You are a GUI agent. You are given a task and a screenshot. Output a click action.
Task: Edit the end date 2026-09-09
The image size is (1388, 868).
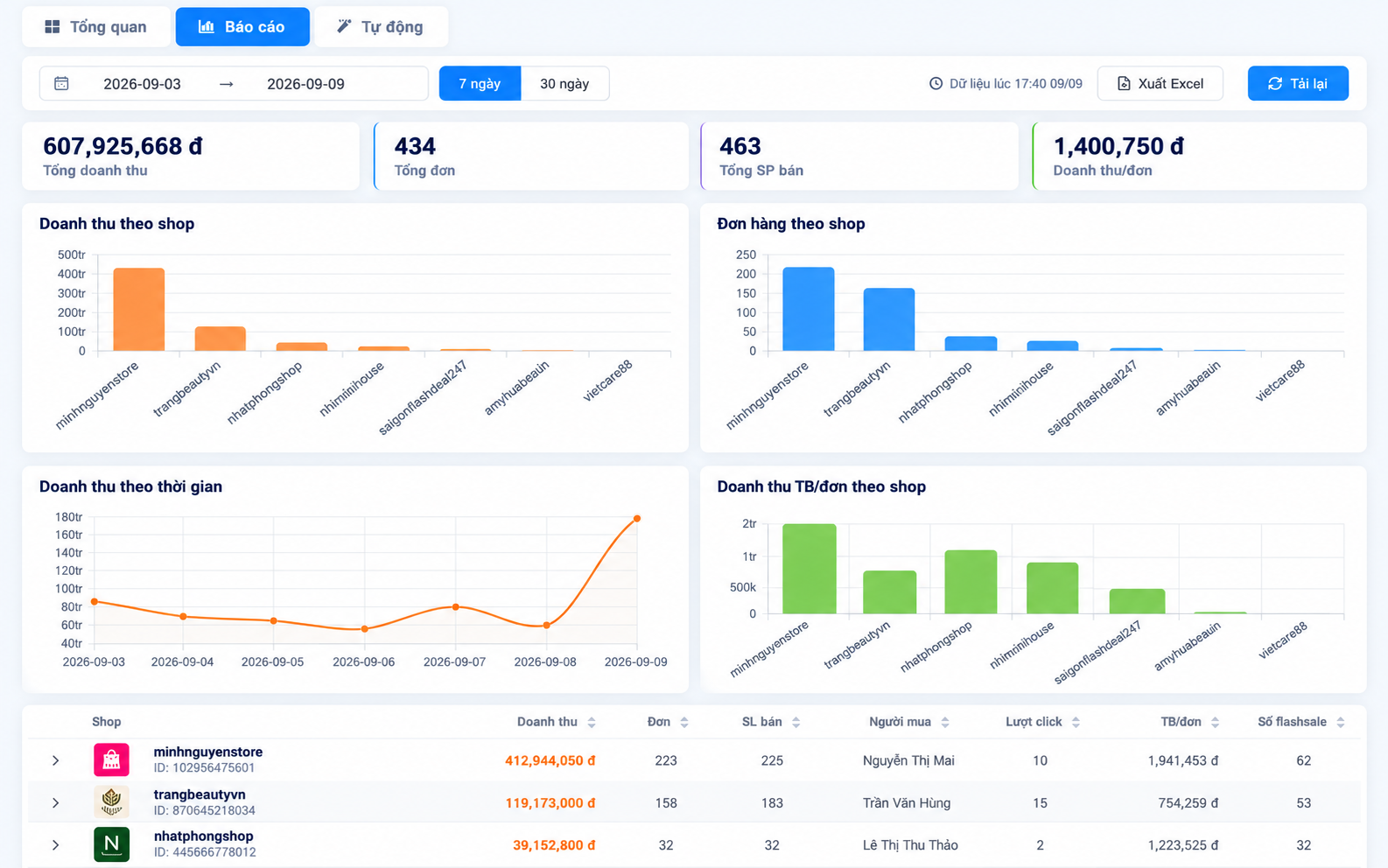click(x=305, y=84)
